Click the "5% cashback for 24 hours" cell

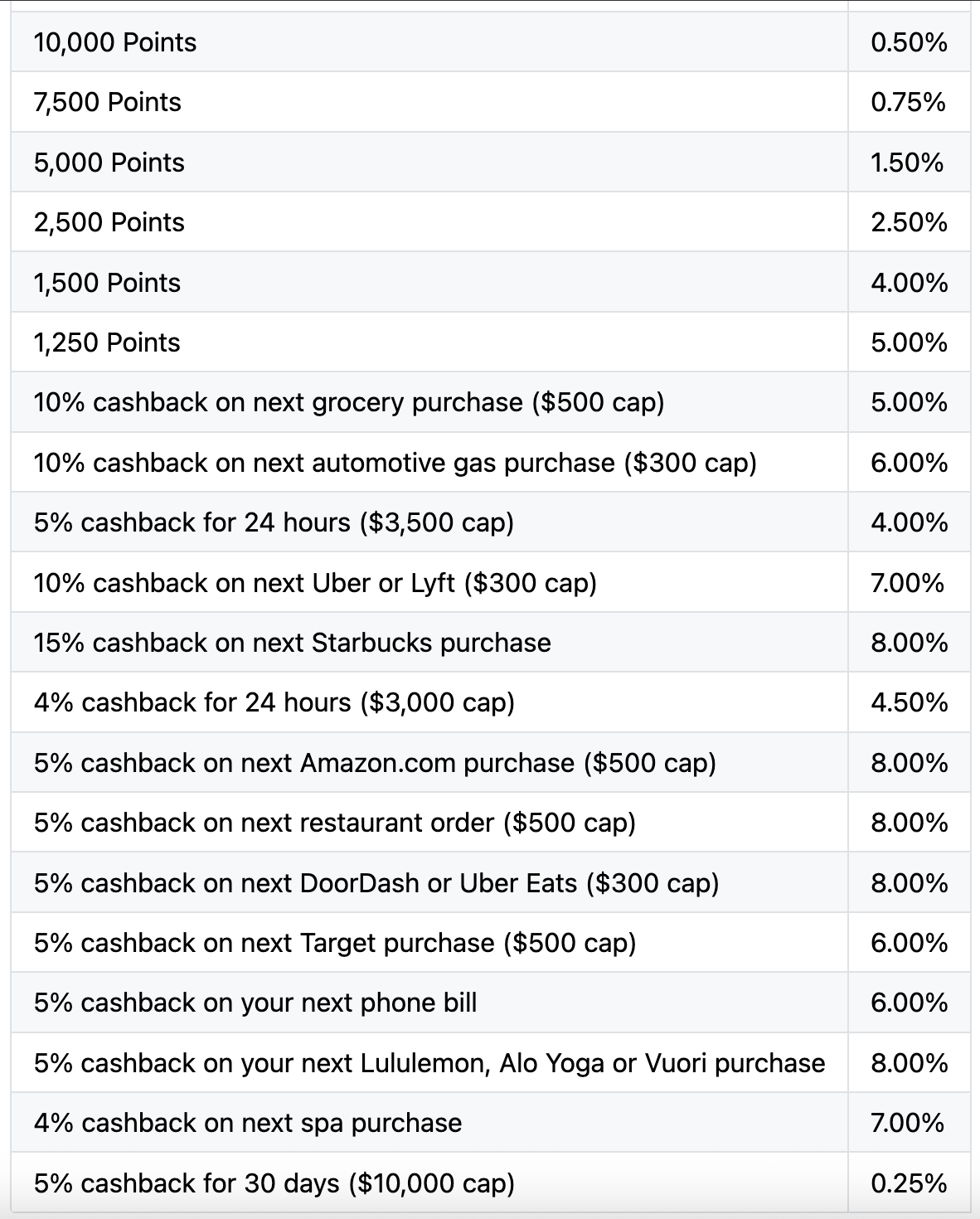coord(274,522)
